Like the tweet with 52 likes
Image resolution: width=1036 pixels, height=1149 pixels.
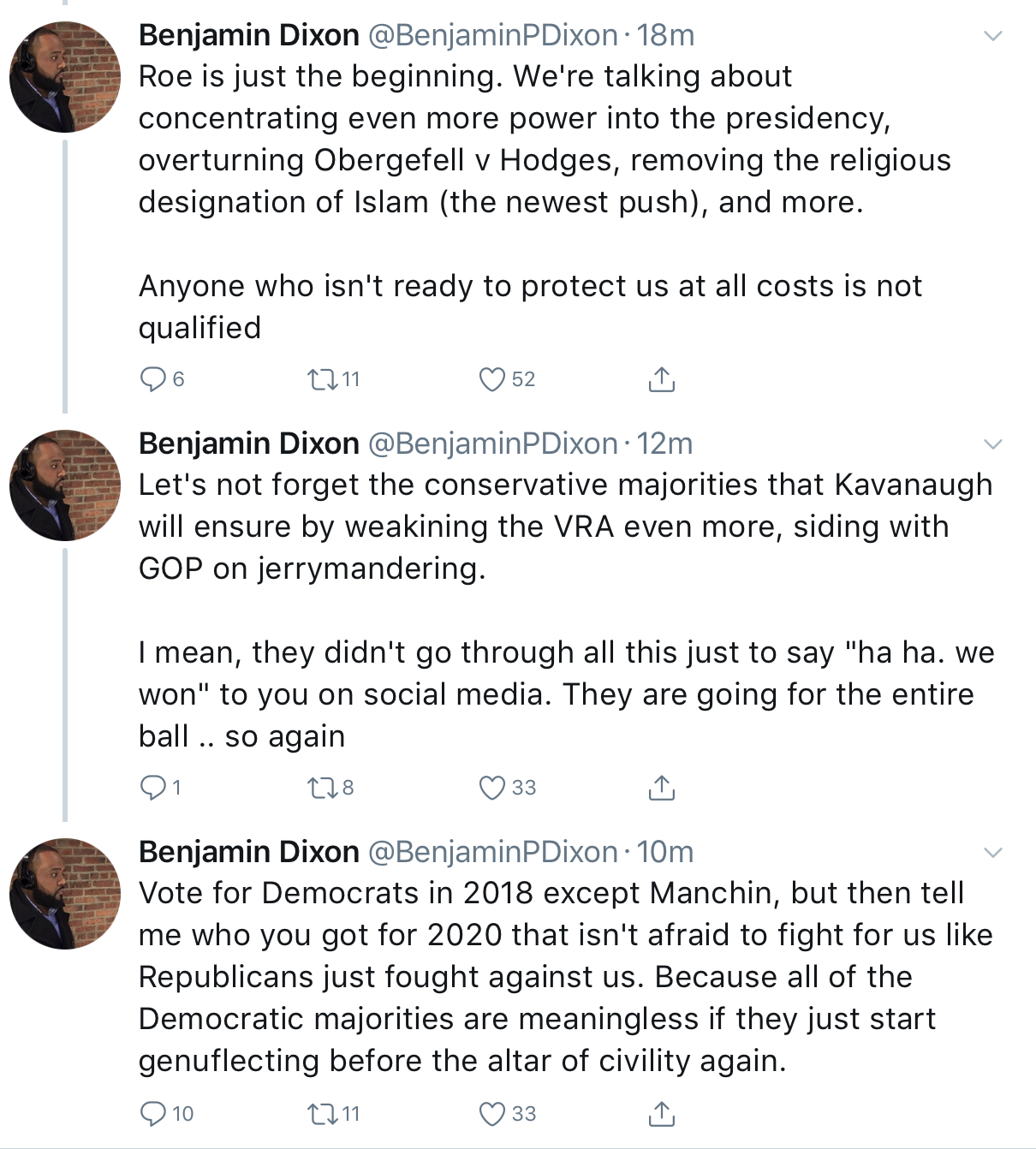[492, 378]
